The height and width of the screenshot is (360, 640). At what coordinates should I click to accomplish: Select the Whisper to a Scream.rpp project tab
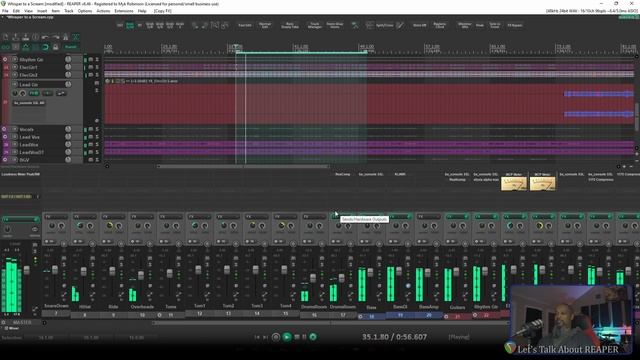(30, 17)
